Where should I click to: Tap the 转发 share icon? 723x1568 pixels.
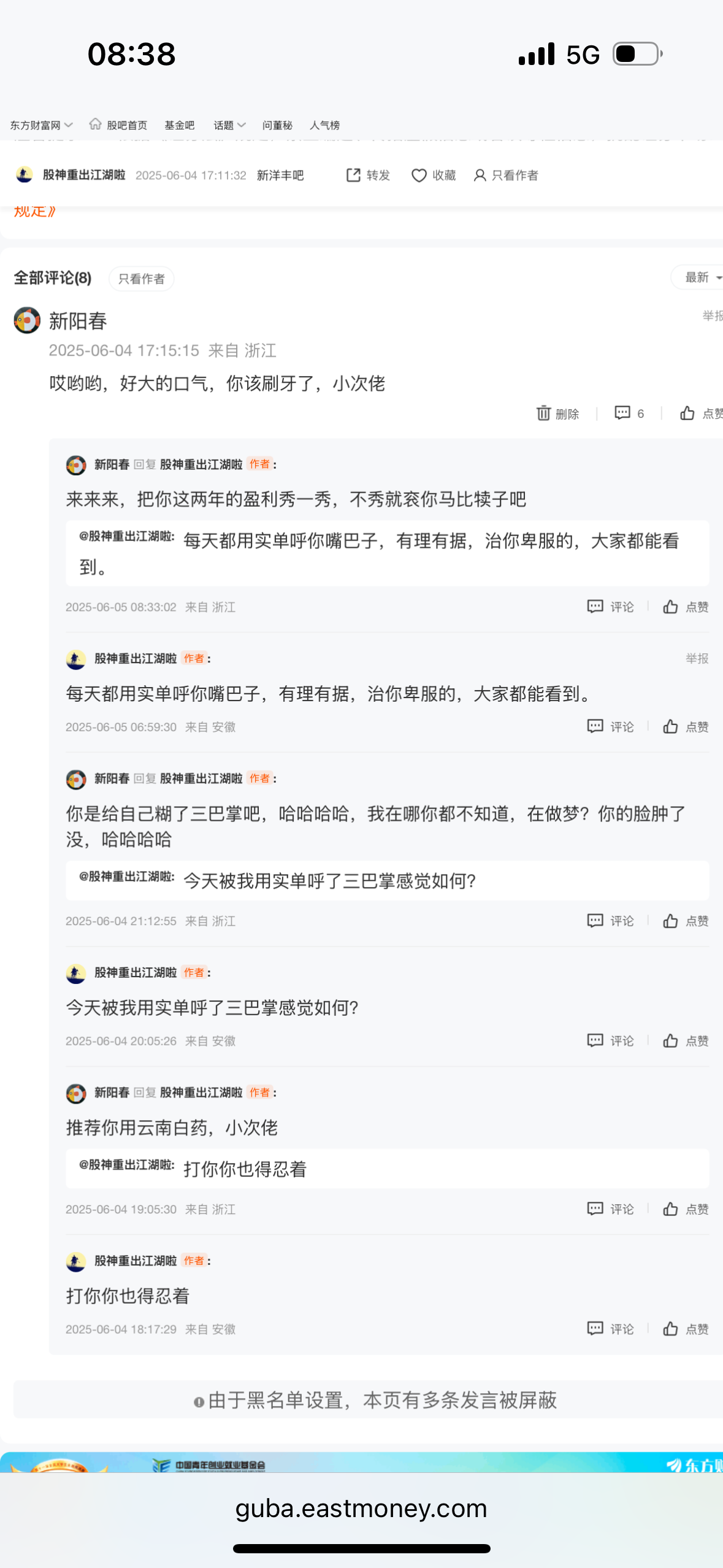point(353,175)
